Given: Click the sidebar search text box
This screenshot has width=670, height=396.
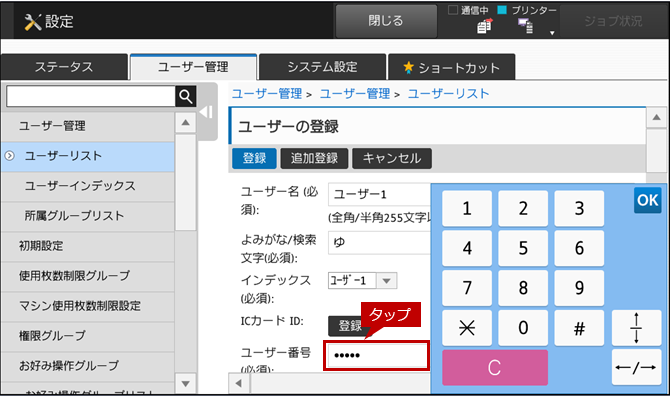Looking at the screenshot, I should (x=91, y=97).
